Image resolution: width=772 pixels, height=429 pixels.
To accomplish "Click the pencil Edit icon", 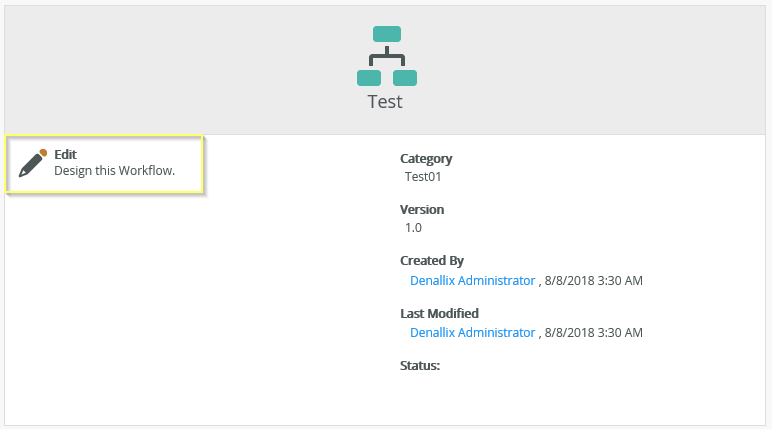I will coord(33,164).
